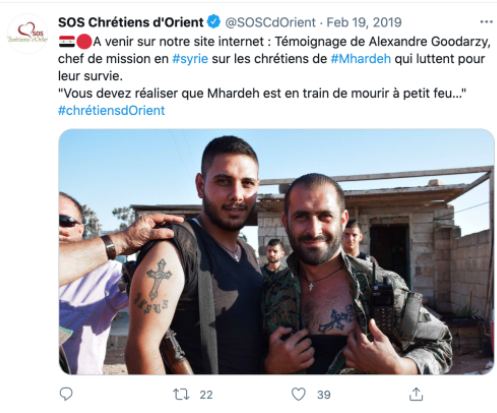Click the @SOSCdOrient handle
The width and height of the screenshot is (497, 413).
[x=270, y=23]
